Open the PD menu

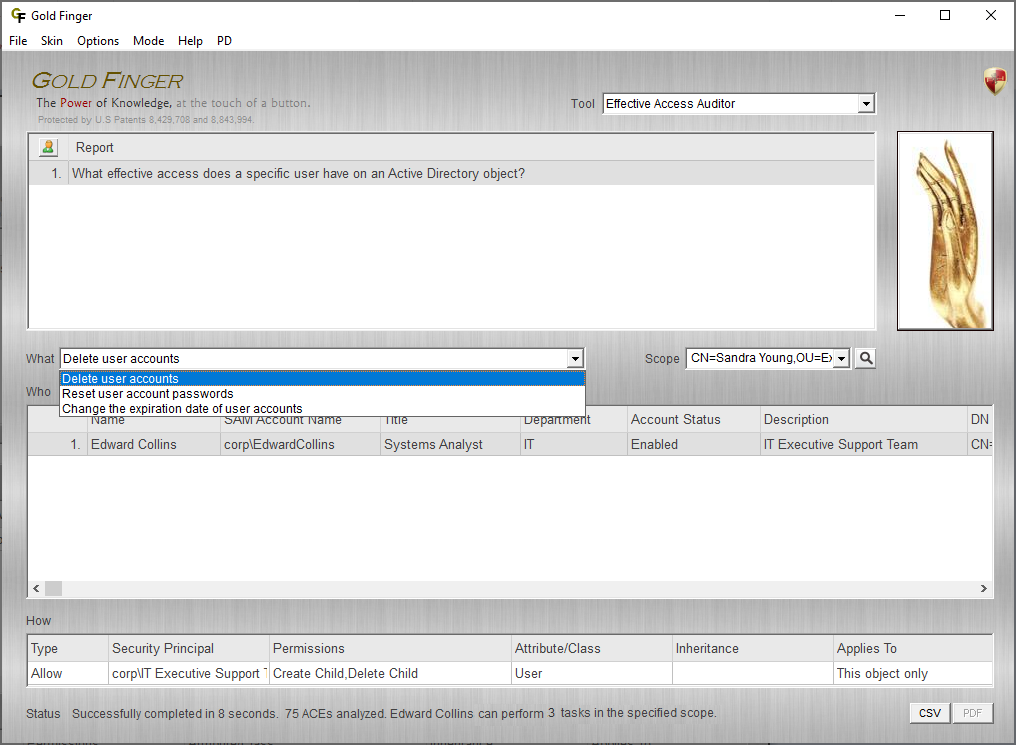224,41
